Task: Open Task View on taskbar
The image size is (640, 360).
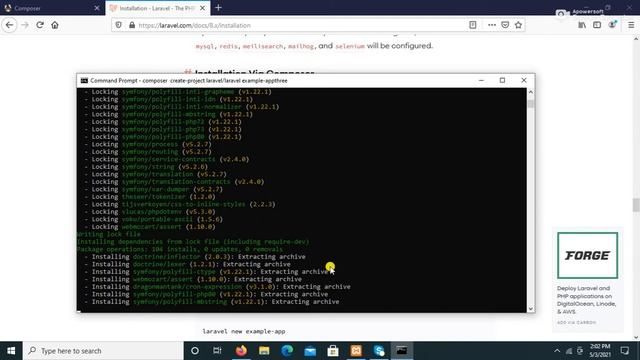Action: pyautogui.click(x=217, y=351)
